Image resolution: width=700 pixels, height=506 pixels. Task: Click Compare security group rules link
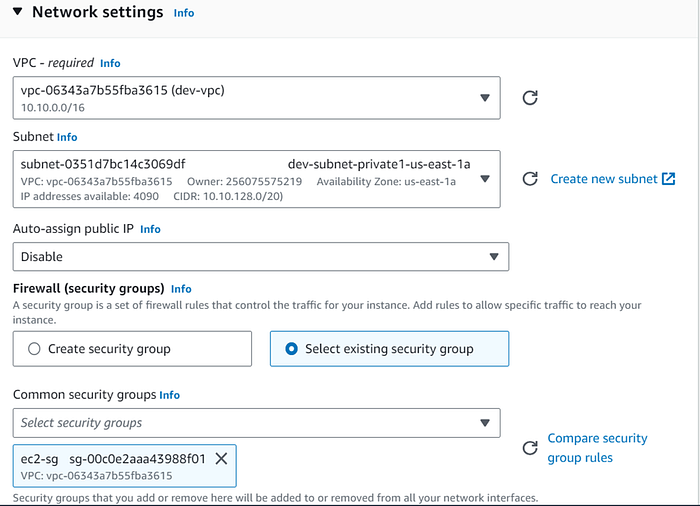597,448
